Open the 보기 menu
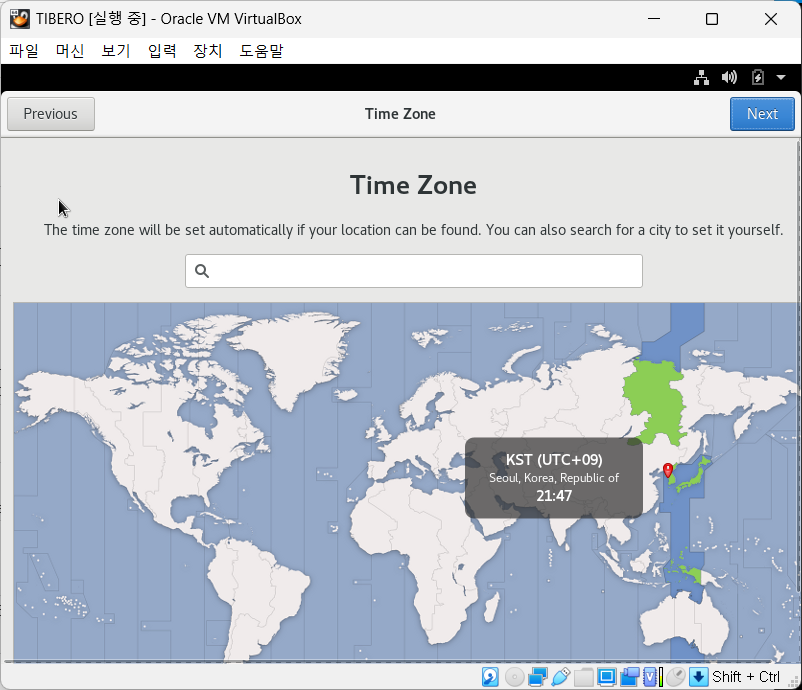802x690 pixels. point(116,51)
